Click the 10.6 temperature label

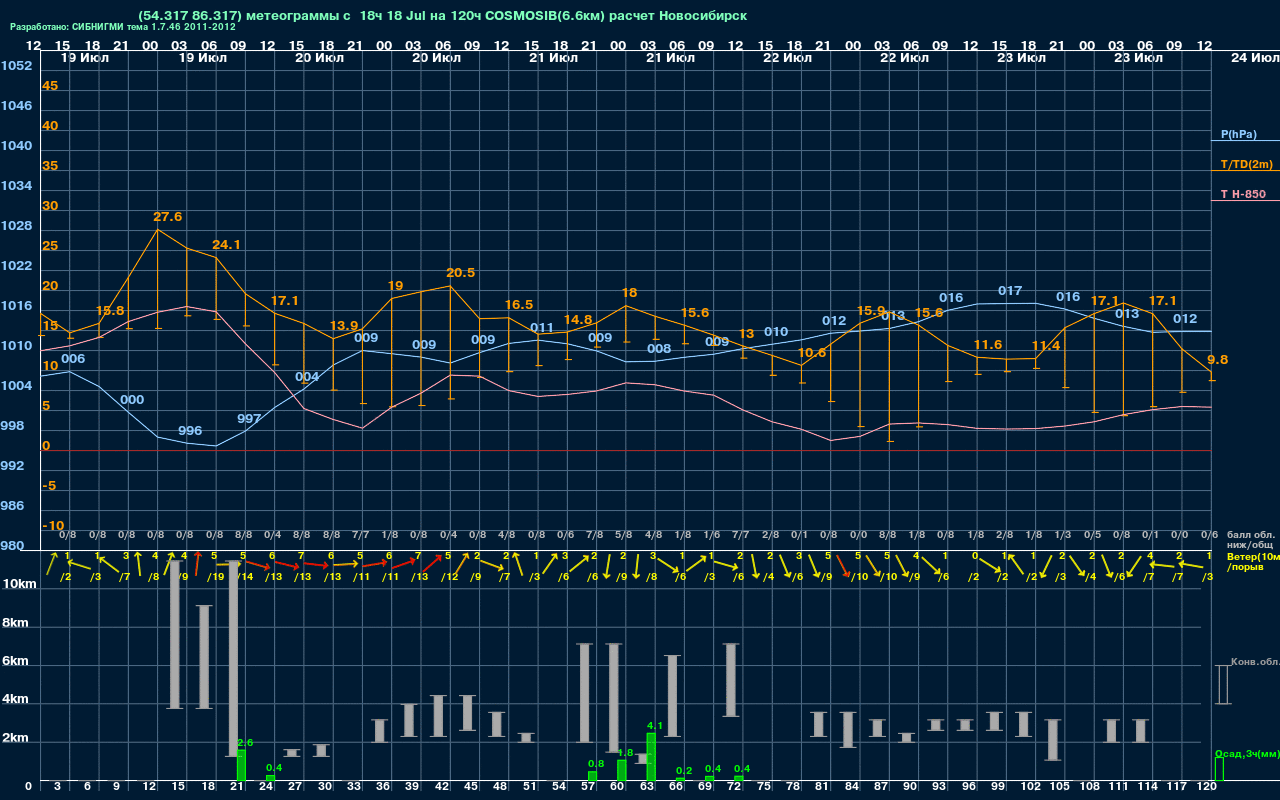(812, 353)
